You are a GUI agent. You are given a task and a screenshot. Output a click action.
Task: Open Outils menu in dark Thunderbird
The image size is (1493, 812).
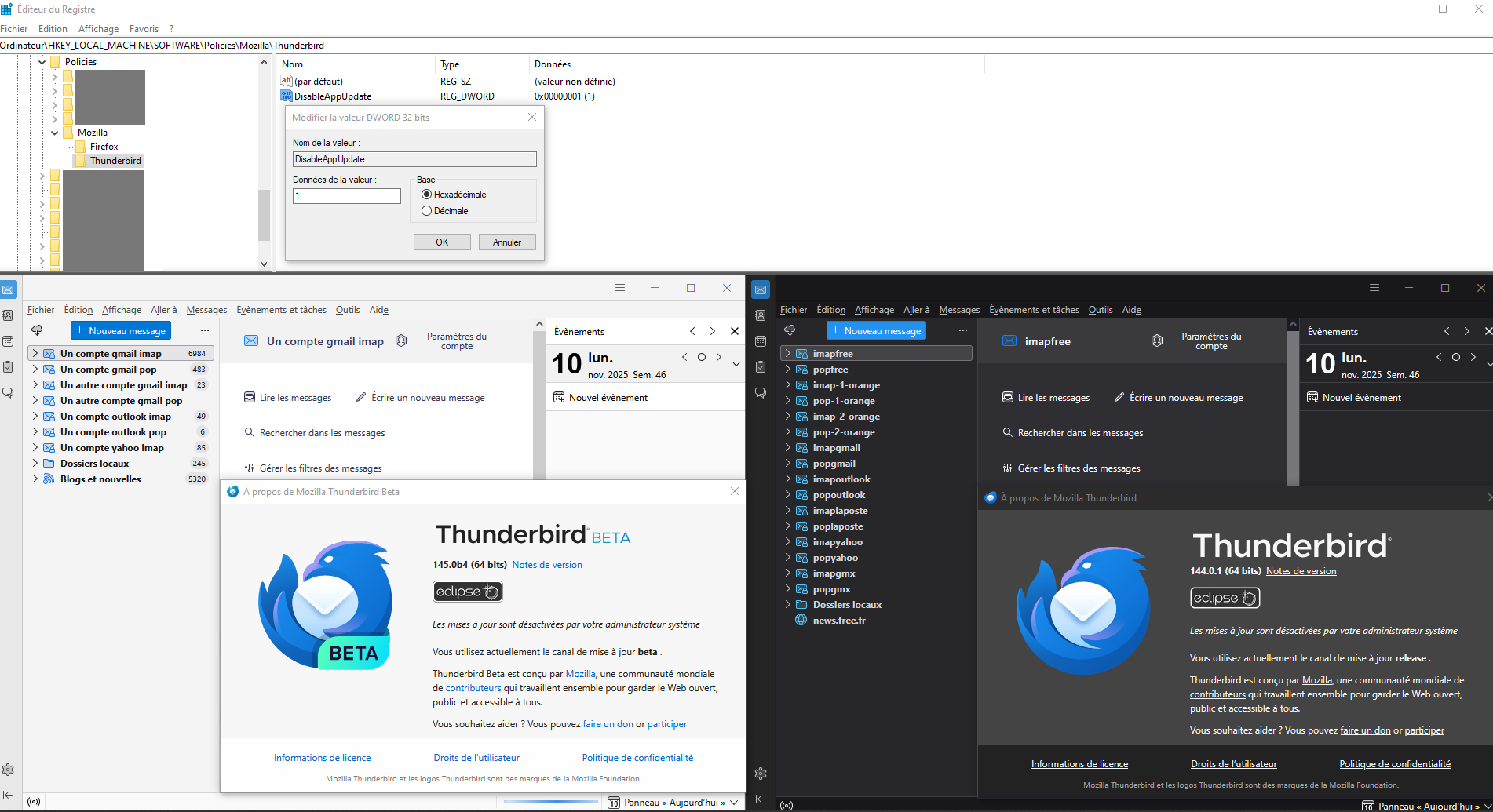tap(1100, 310)
